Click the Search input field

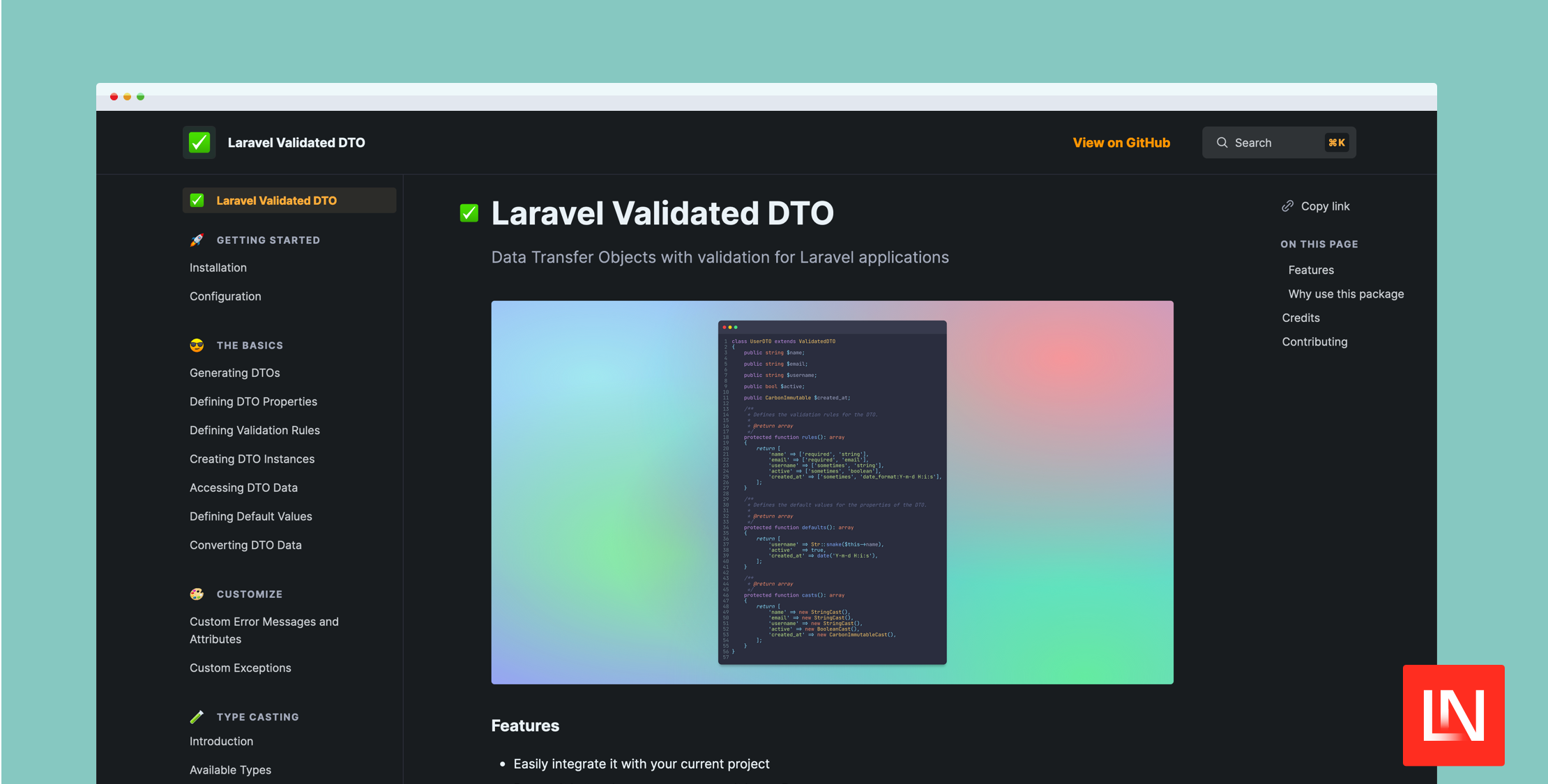click(1279, 143)
